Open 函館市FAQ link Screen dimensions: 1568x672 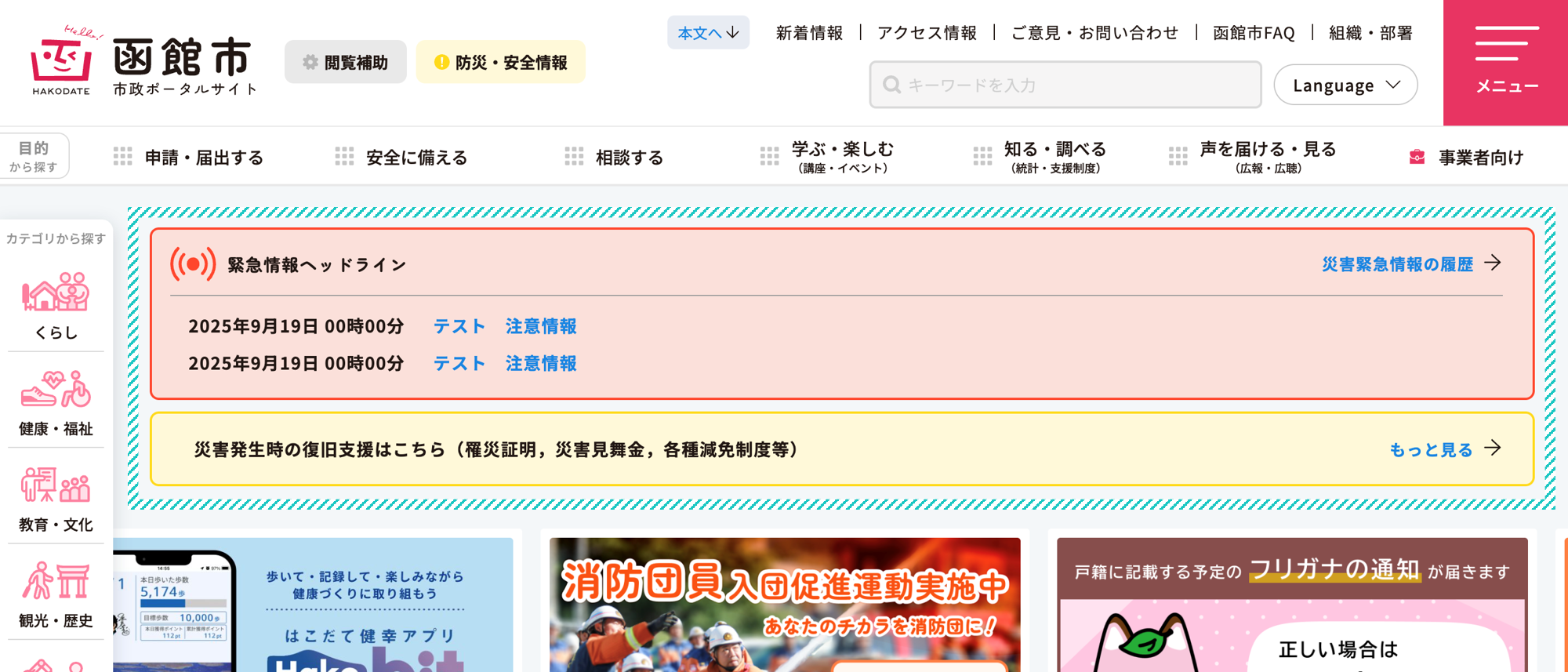click(1254, 33)
